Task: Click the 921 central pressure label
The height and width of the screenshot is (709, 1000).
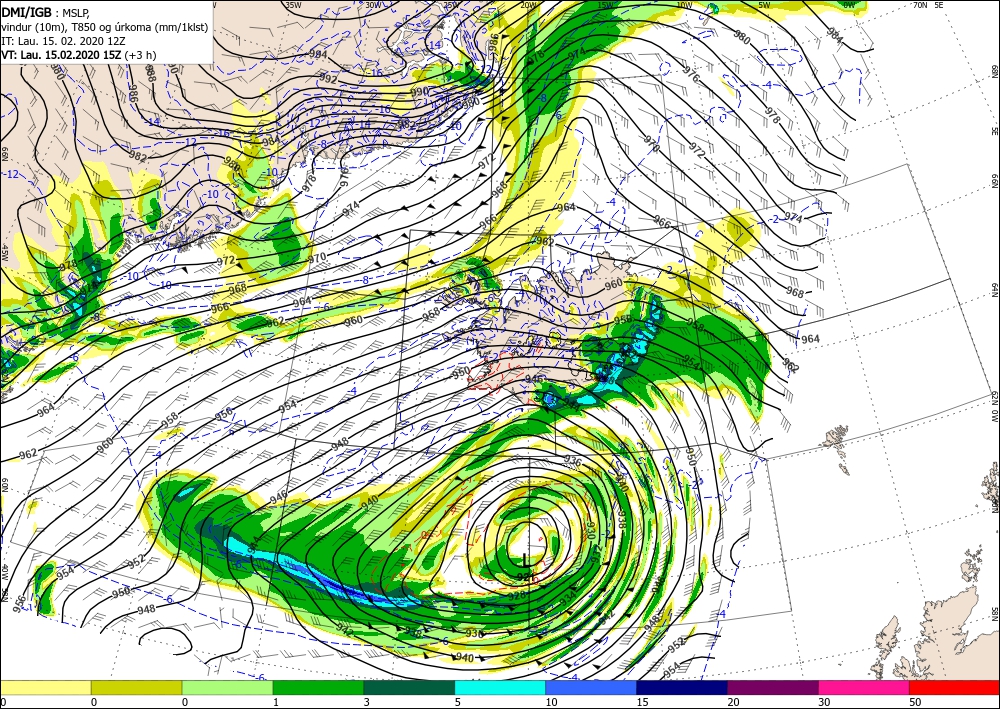Action: [x=526, y=577]
